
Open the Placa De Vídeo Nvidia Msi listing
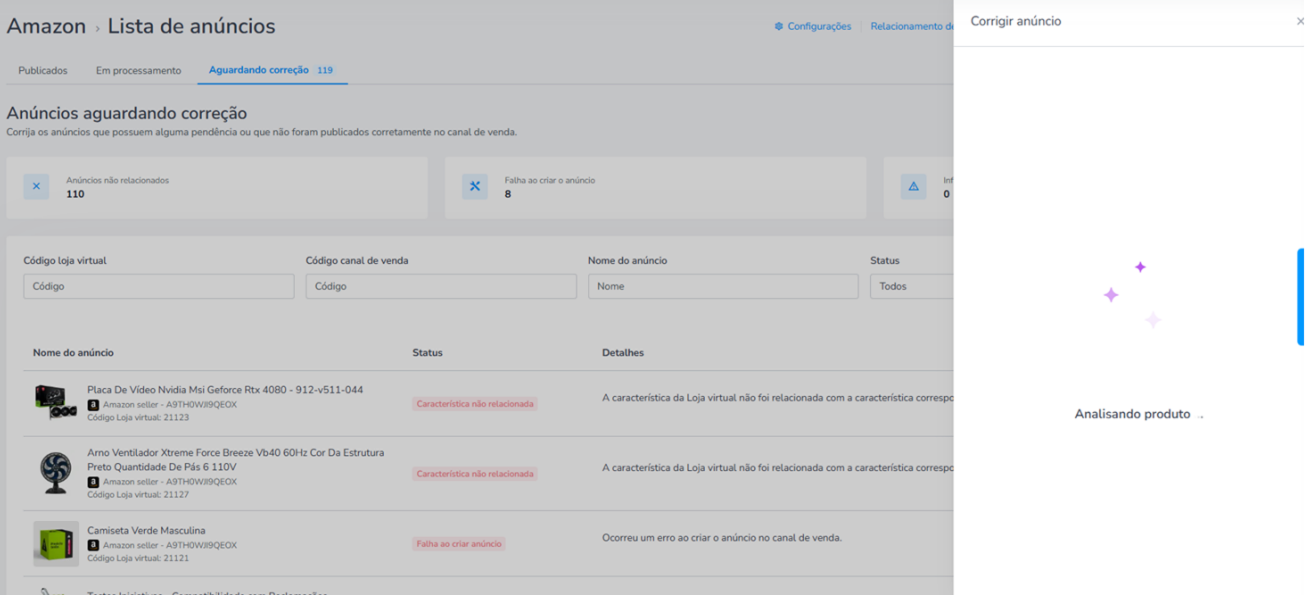[x=225, y=390]
